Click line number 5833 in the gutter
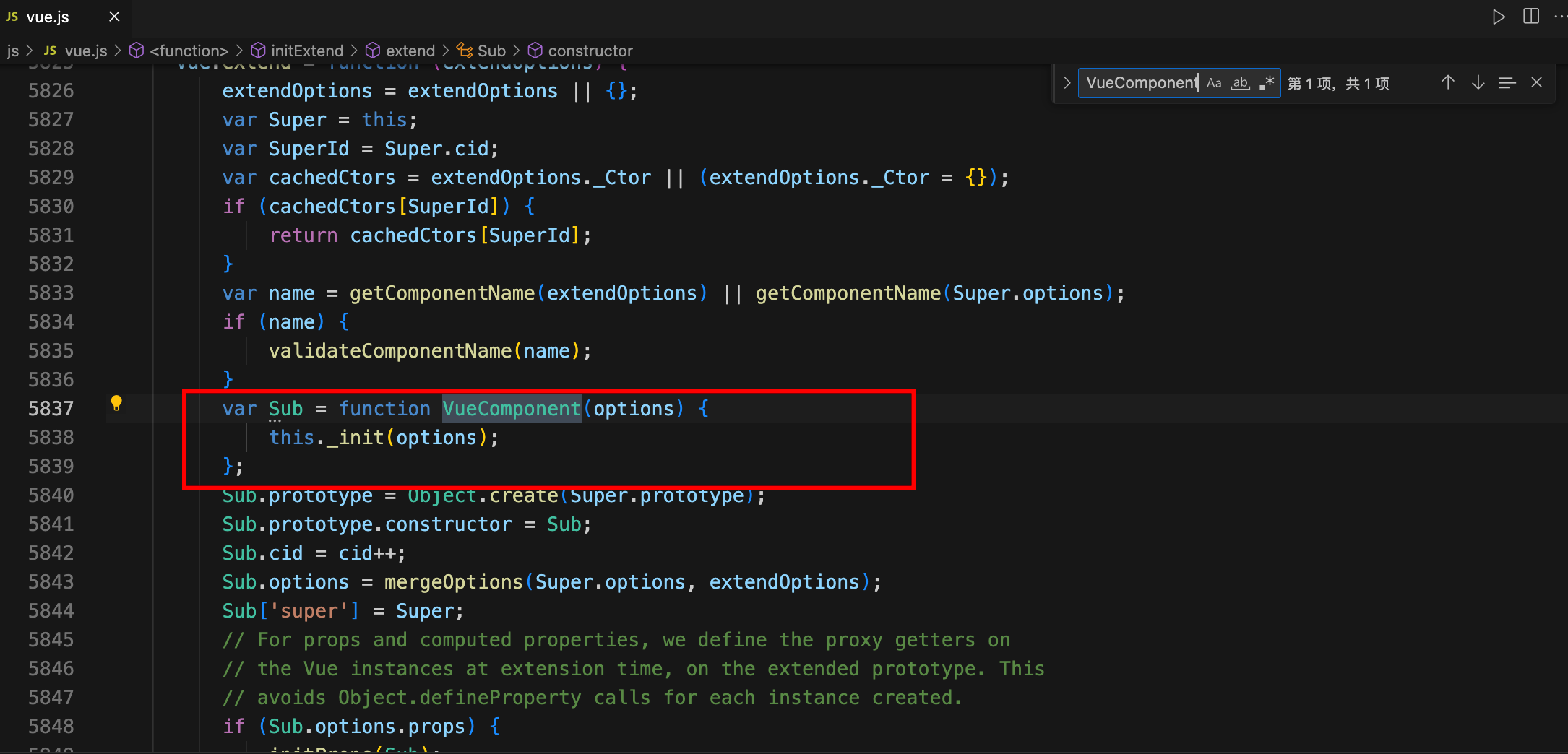This screenshot has width=1568, height=754. 51,293
